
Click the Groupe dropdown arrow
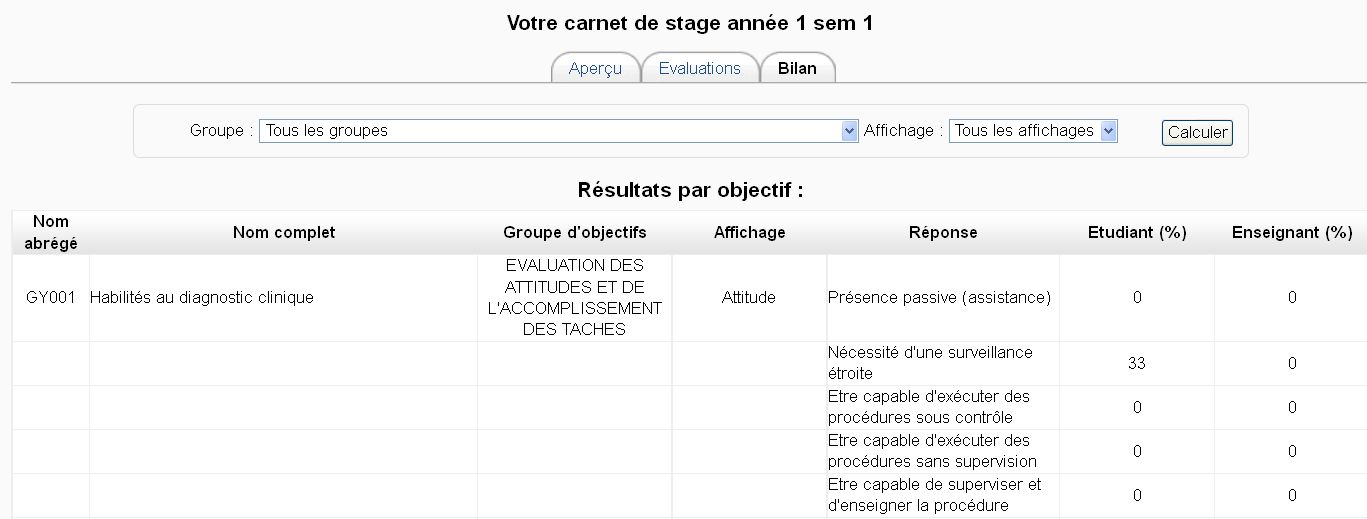pos(850,131)
